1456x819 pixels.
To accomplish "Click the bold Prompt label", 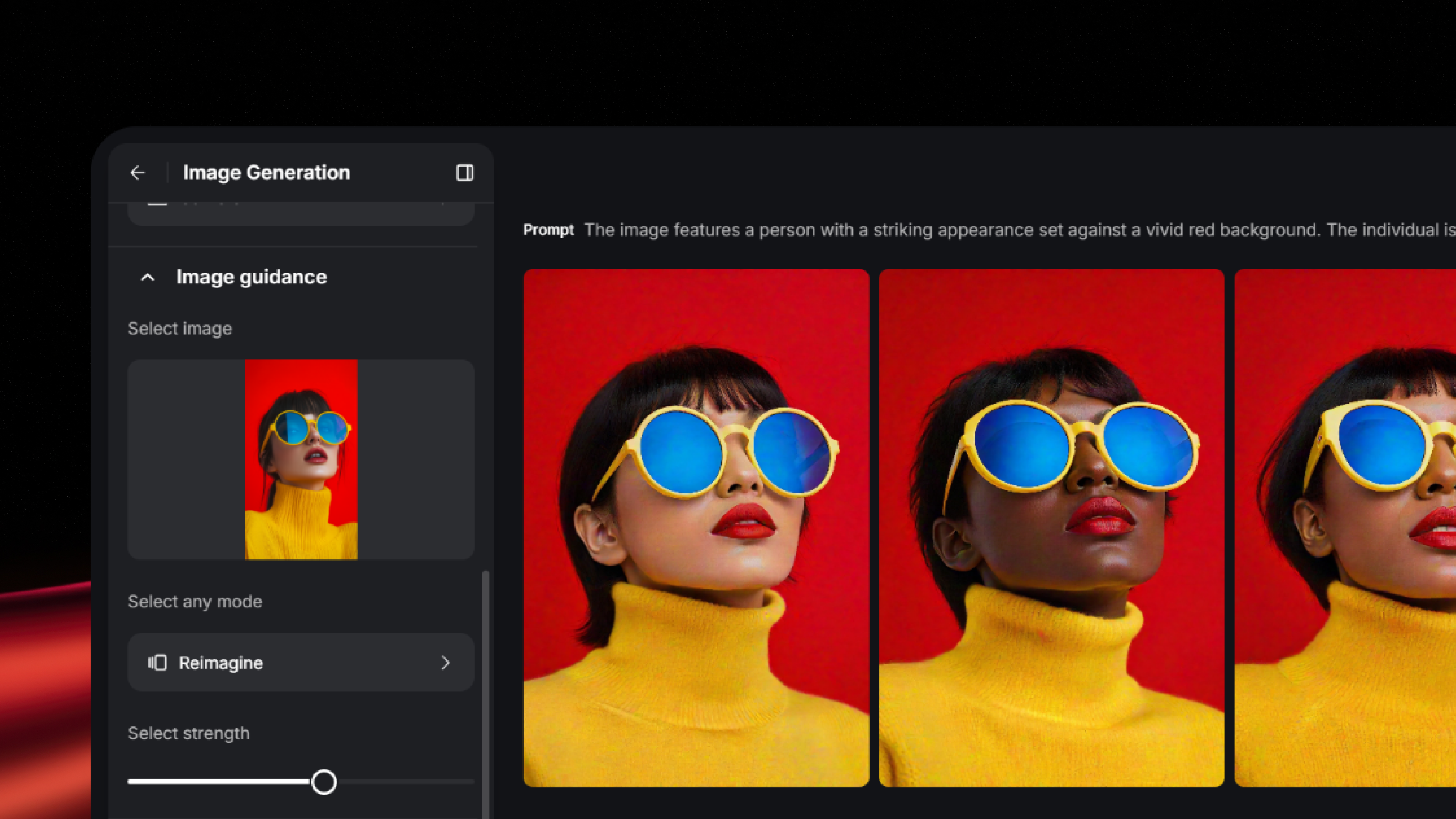I will 548,230.
